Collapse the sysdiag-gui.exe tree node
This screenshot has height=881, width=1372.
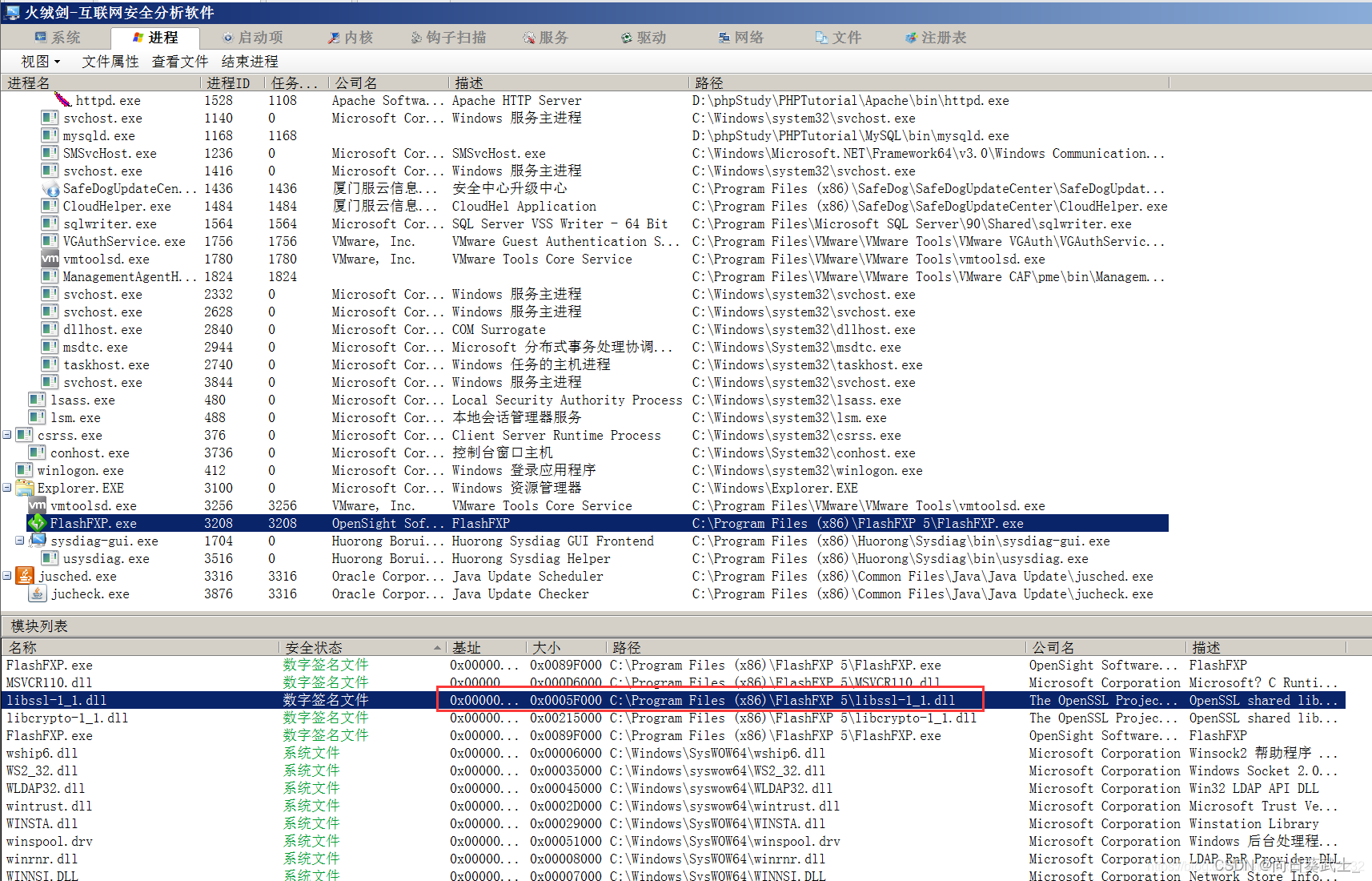tap(20, 541)
